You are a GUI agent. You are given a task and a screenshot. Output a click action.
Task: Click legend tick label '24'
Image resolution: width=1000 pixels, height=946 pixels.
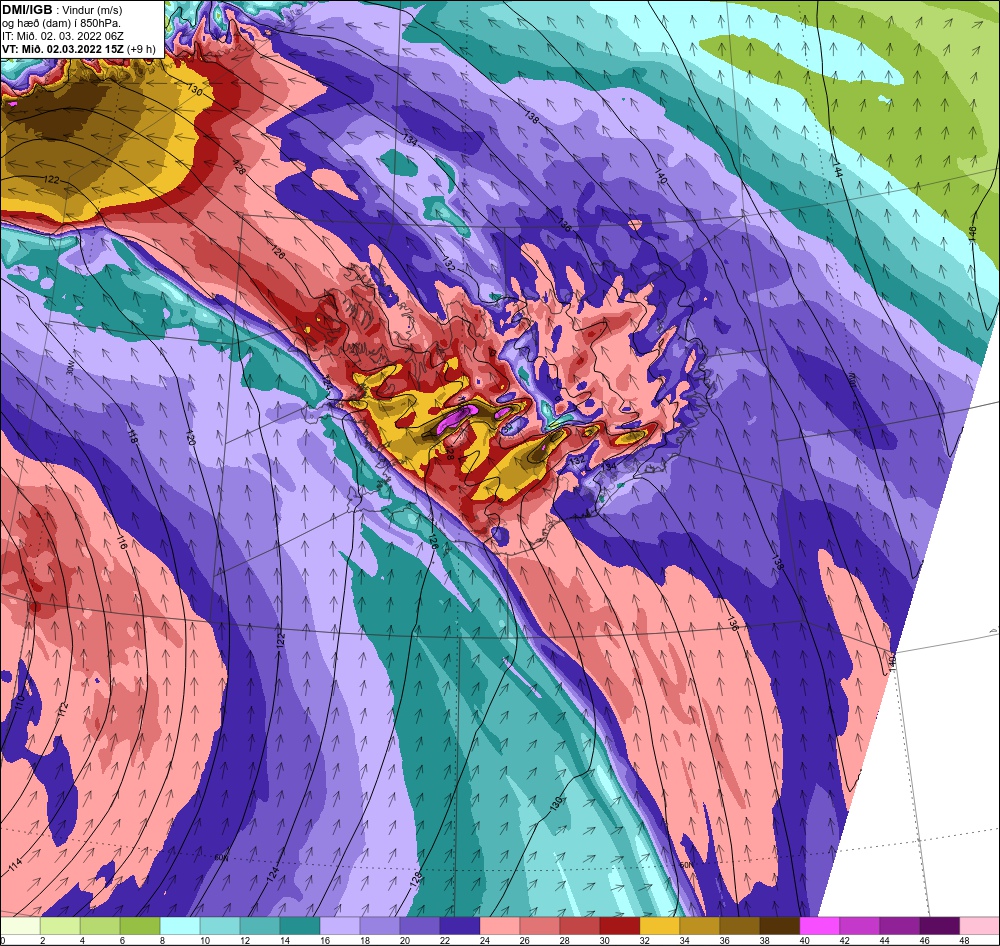tap(485, 940)
